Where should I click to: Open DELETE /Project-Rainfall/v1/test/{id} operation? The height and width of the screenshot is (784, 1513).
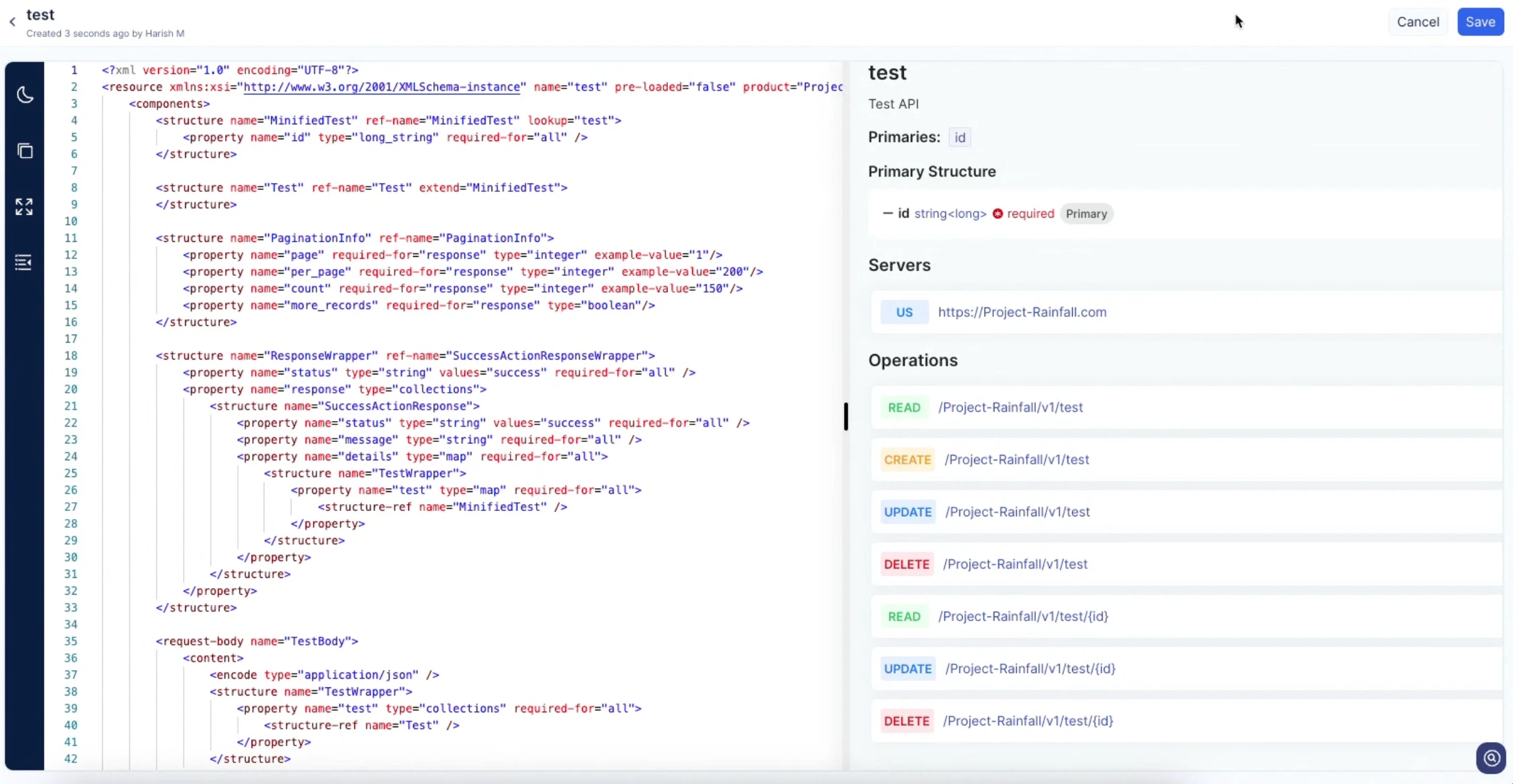click(1186, 720)
